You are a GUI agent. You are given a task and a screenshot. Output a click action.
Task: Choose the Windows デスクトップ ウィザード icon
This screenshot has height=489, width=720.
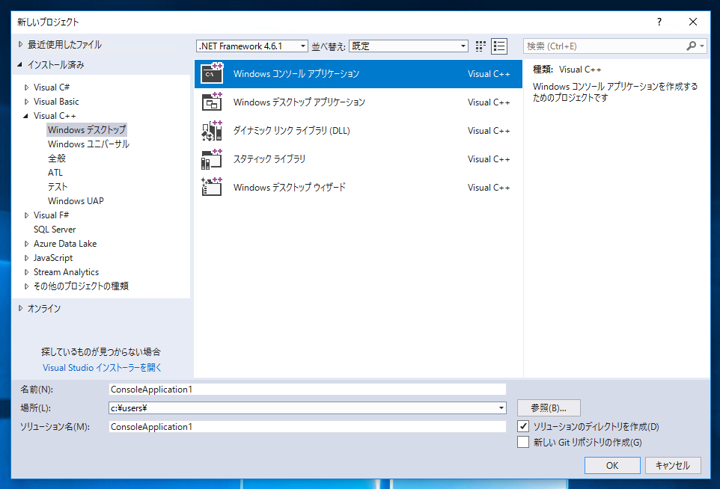[212, 187]
